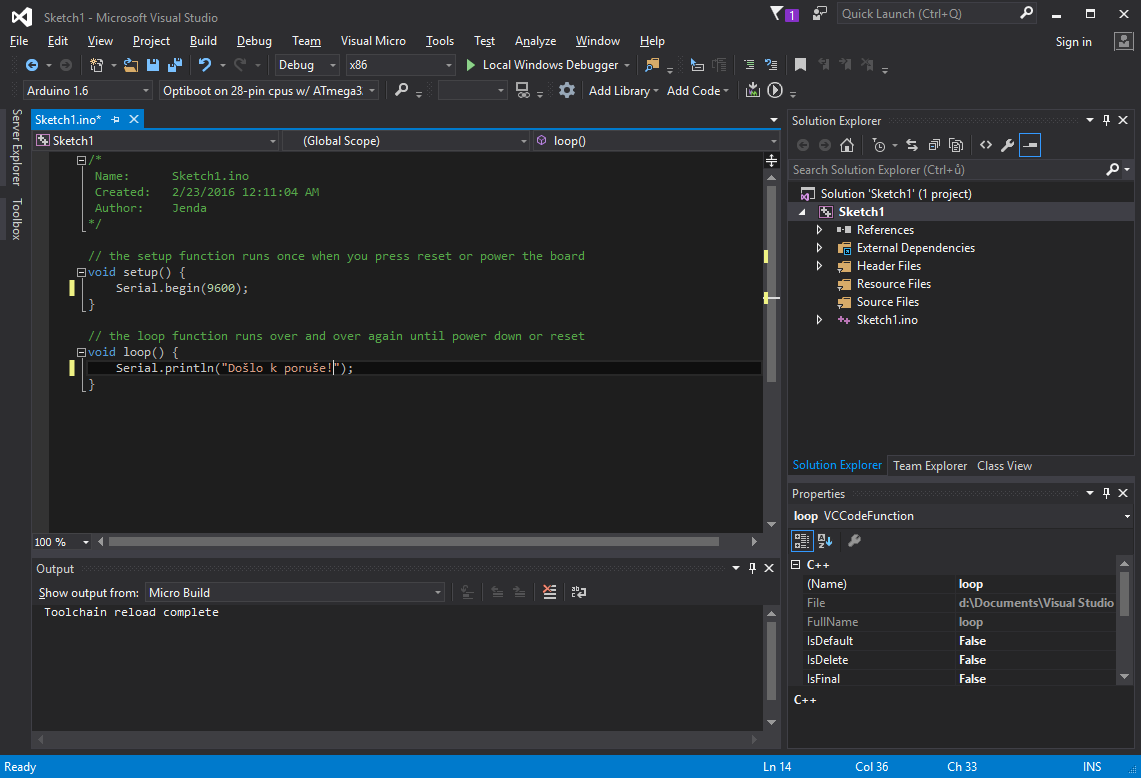This screenshot has width=1141, height=778.
Task: Open the Analyze menu
Action: pyautogui.click(x=535, y=41)
